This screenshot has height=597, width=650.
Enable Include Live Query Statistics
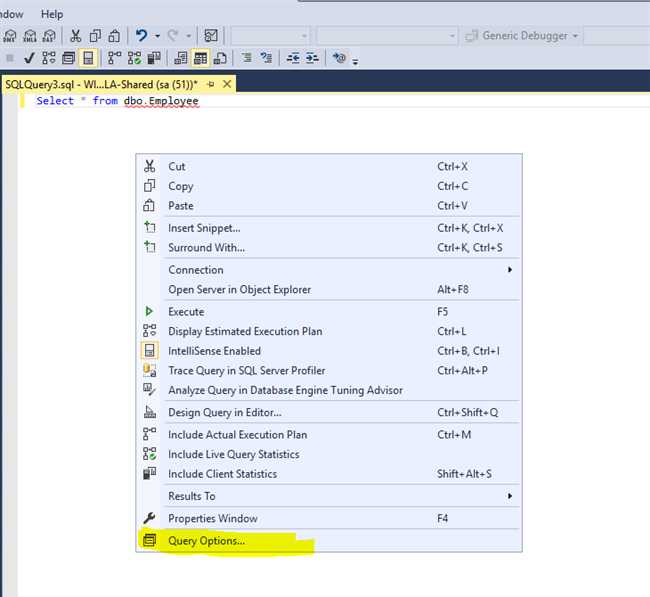[x=233, y=454]
